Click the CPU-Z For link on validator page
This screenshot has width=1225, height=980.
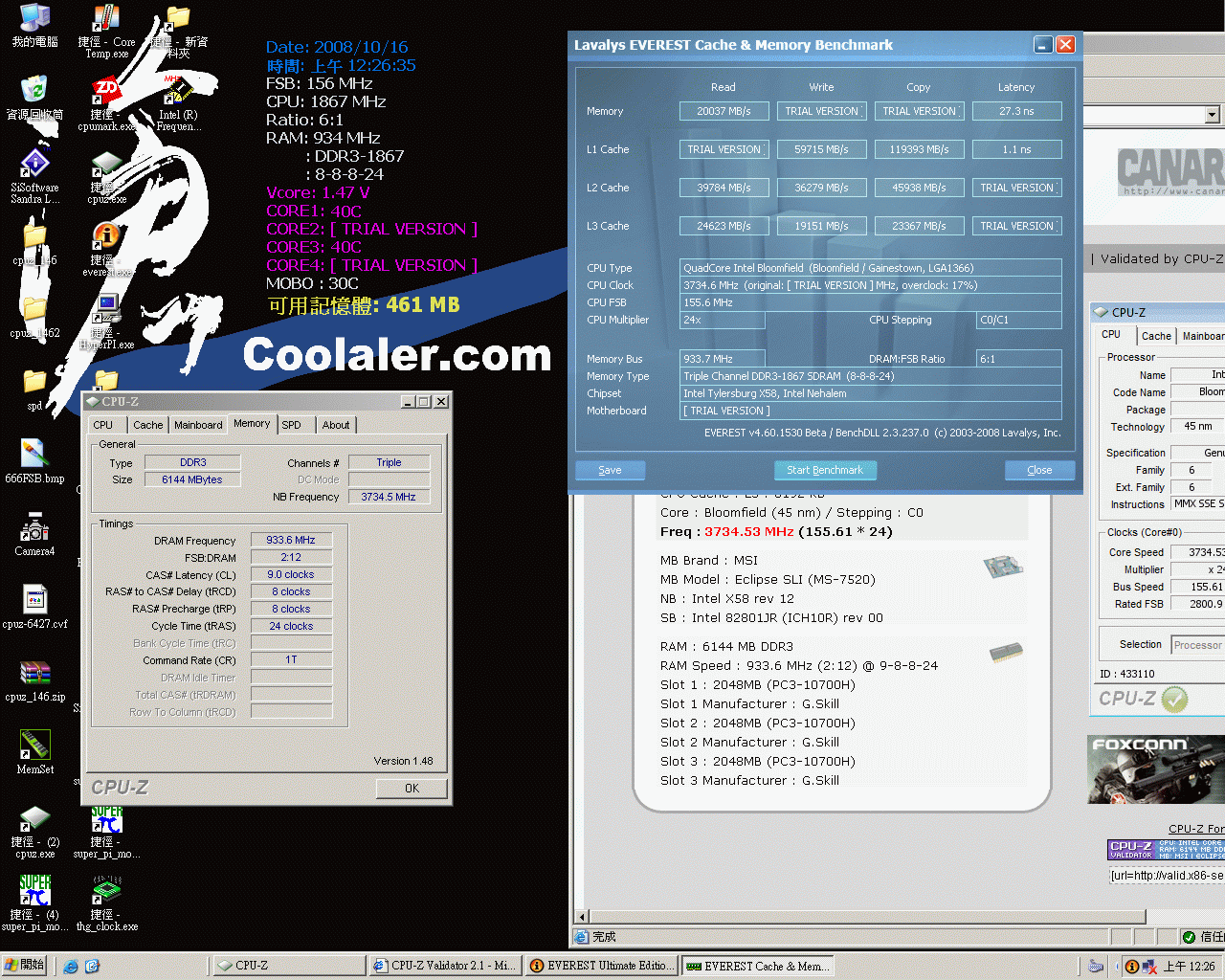[x=1196, y=829]
